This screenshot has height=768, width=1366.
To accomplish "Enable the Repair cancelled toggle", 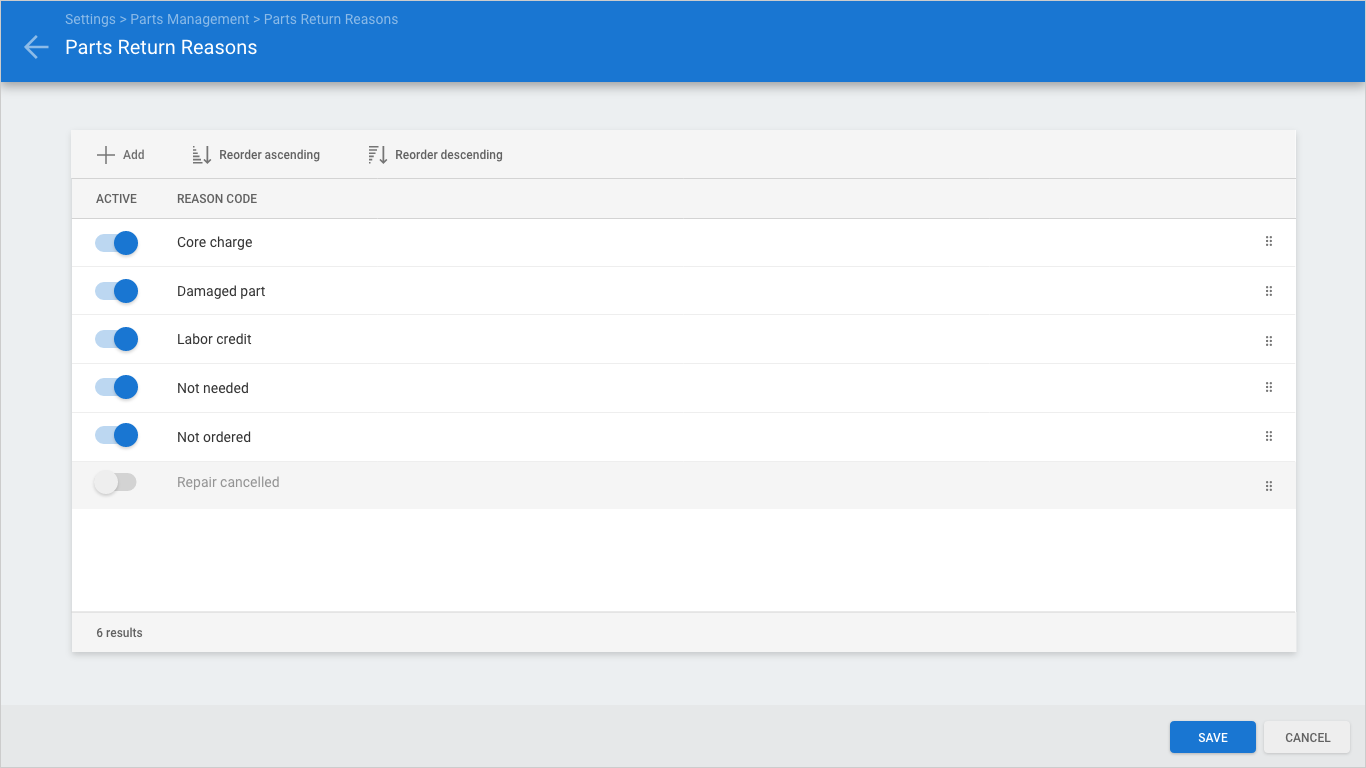I will 116,483.
